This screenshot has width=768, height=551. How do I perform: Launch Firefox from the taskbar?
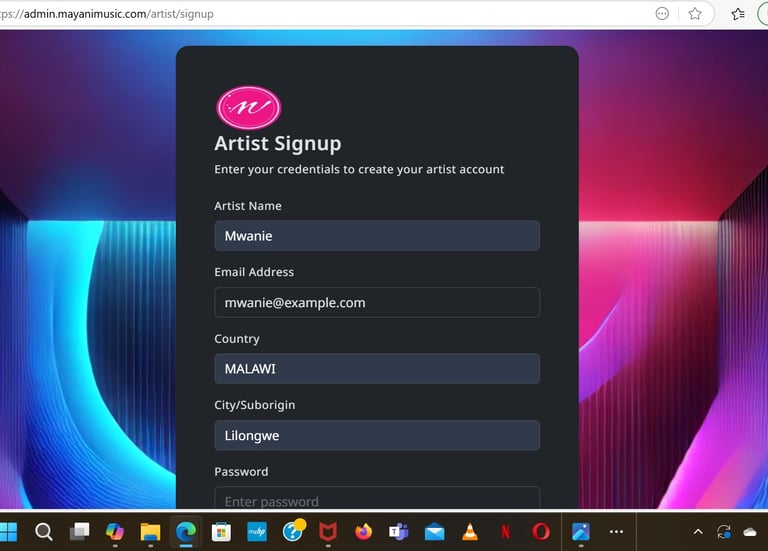[363, 531]
